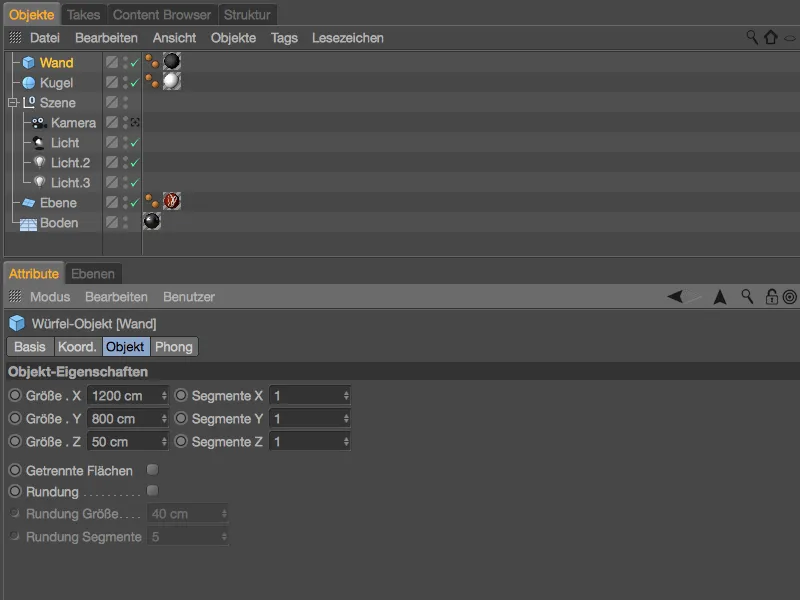Switch to the Ebenen tab
Screen dimensions: 800x600
tap(93, 274)
